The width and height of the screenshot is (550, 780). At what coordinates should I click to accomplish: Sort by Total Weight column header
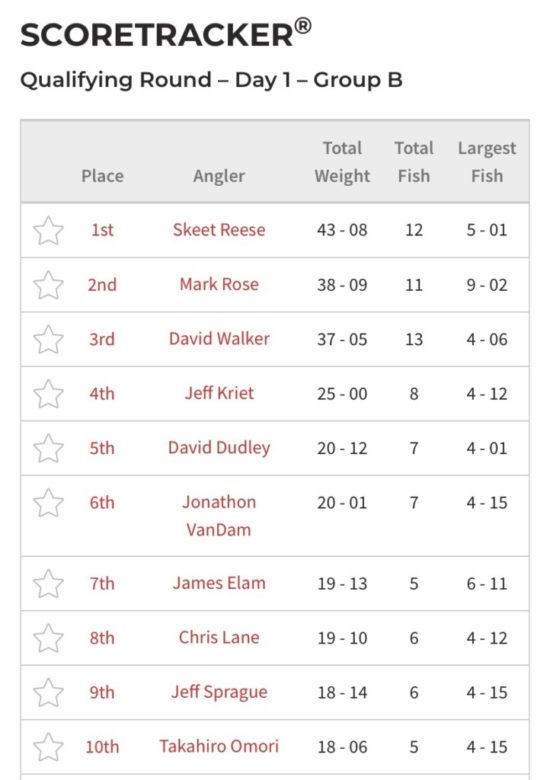pos(342,162)
